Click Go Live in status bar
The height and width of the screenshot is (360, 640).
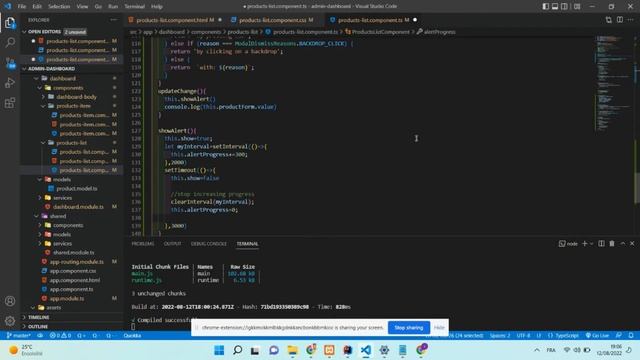coord(597,336)
